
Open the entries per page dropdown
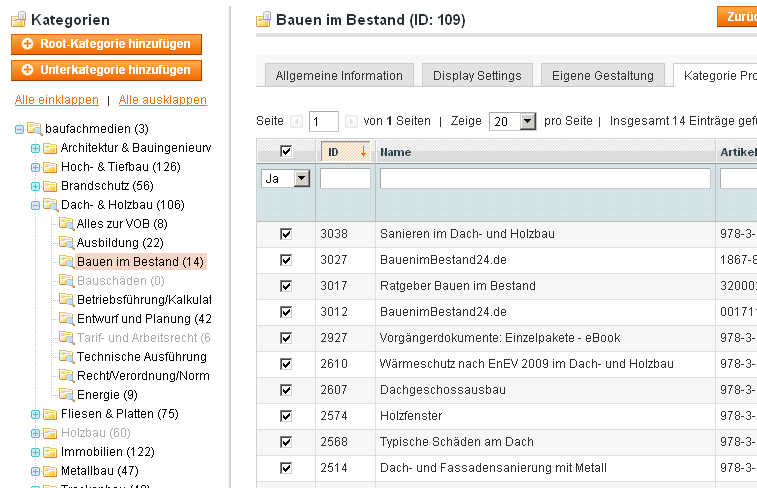tap(513, 121)
